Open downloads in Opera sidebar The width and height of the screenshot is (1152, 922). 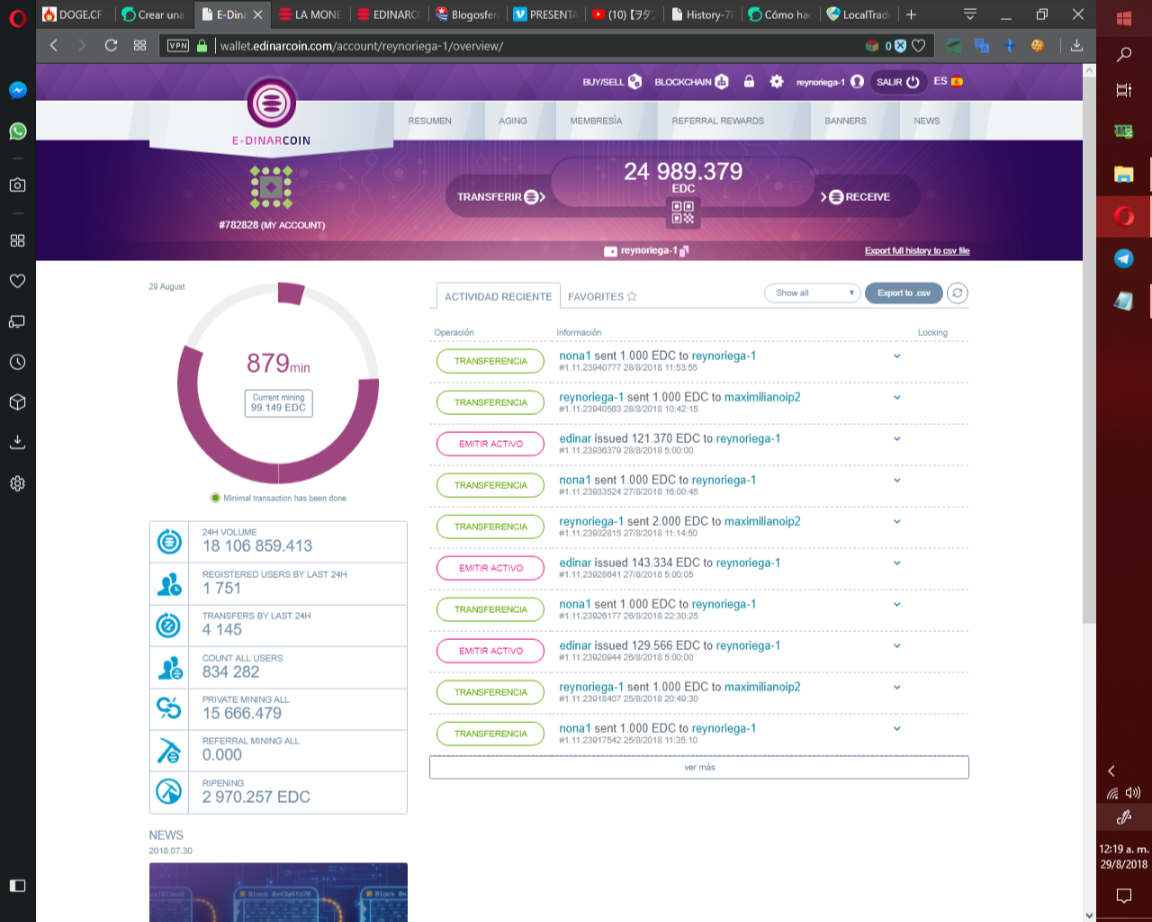pos(18,442)
